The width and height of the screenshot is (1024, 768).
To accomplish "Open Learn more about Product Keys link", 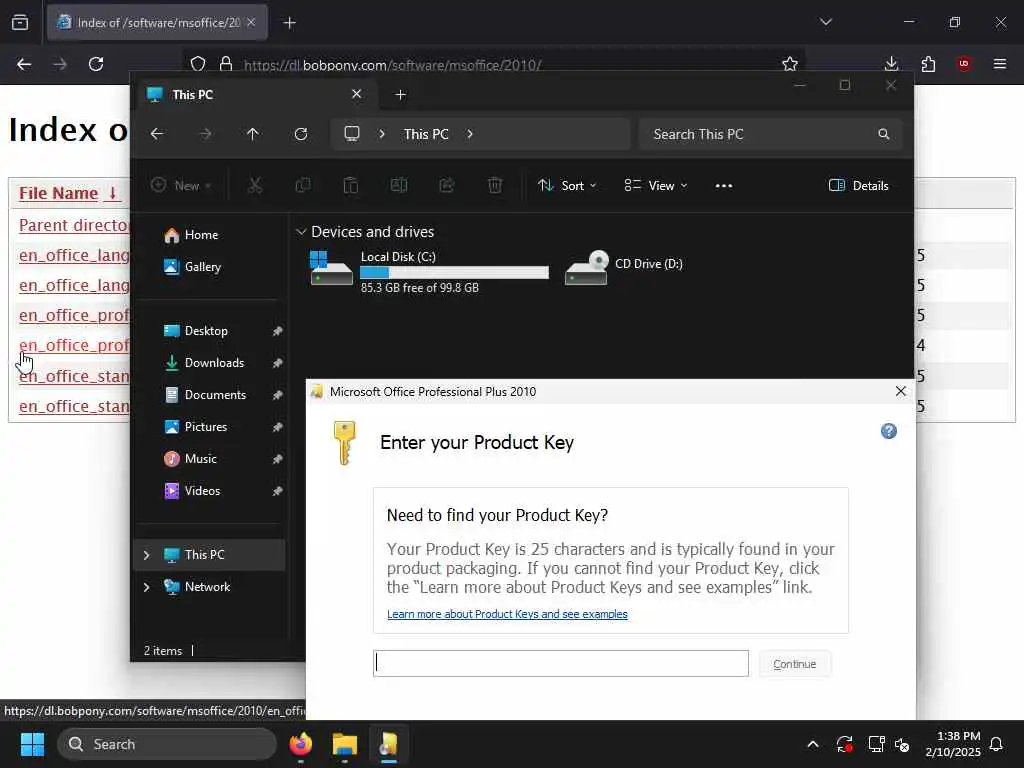I will click(507, 614).
